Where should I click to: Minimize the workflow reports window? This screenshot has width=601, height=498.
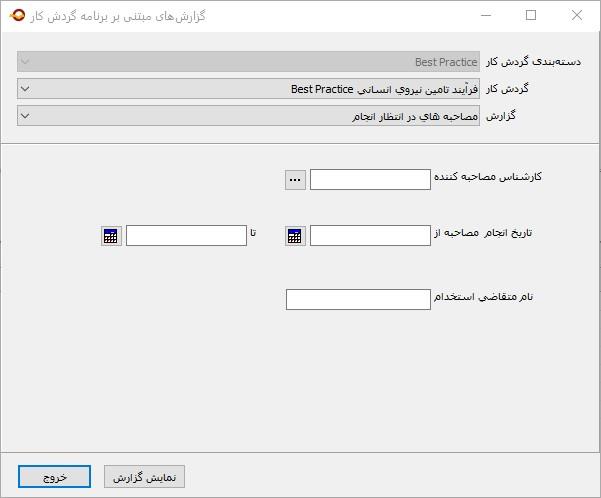(486, 15)
